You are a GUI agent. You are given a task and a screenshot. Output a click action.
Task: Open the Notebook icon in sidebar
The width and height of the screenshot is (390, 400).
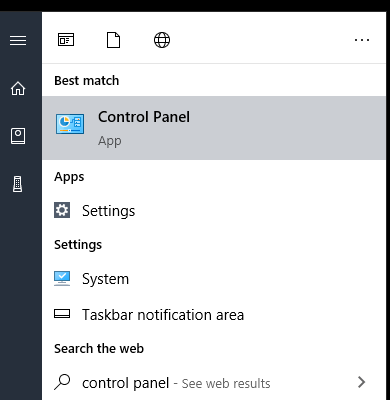point(18,136)
